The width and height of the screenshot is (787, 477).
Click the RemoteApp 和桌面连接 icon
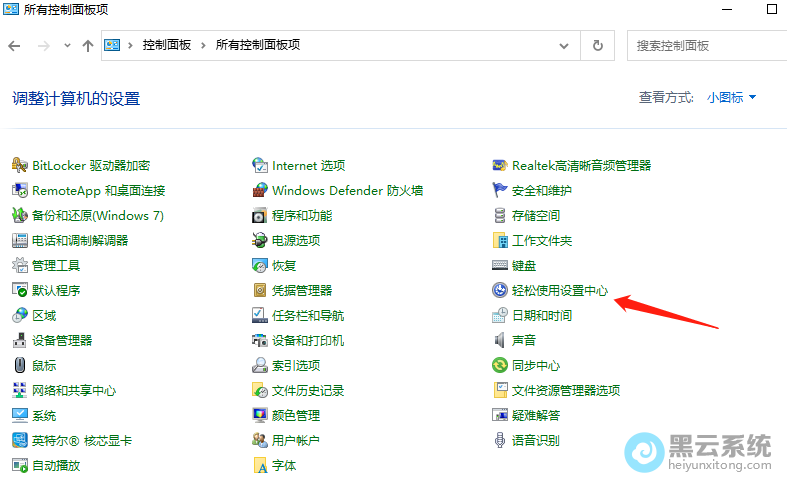(20, 190)
